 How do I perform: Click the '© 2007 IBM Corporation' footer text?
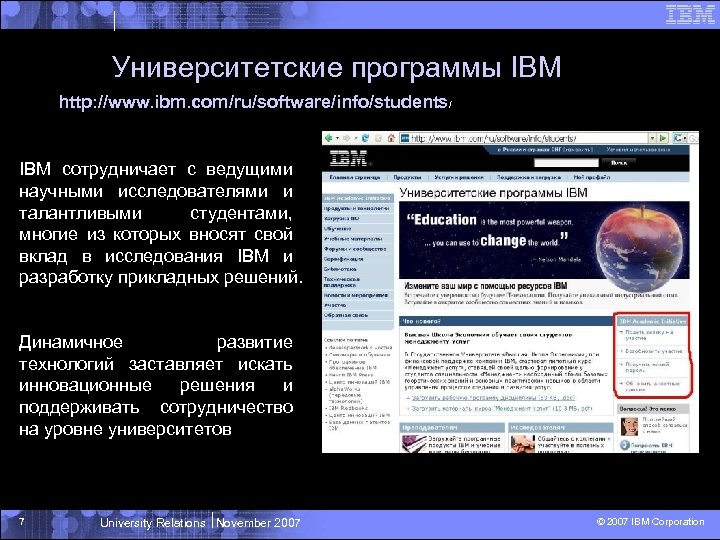(650, 522)
